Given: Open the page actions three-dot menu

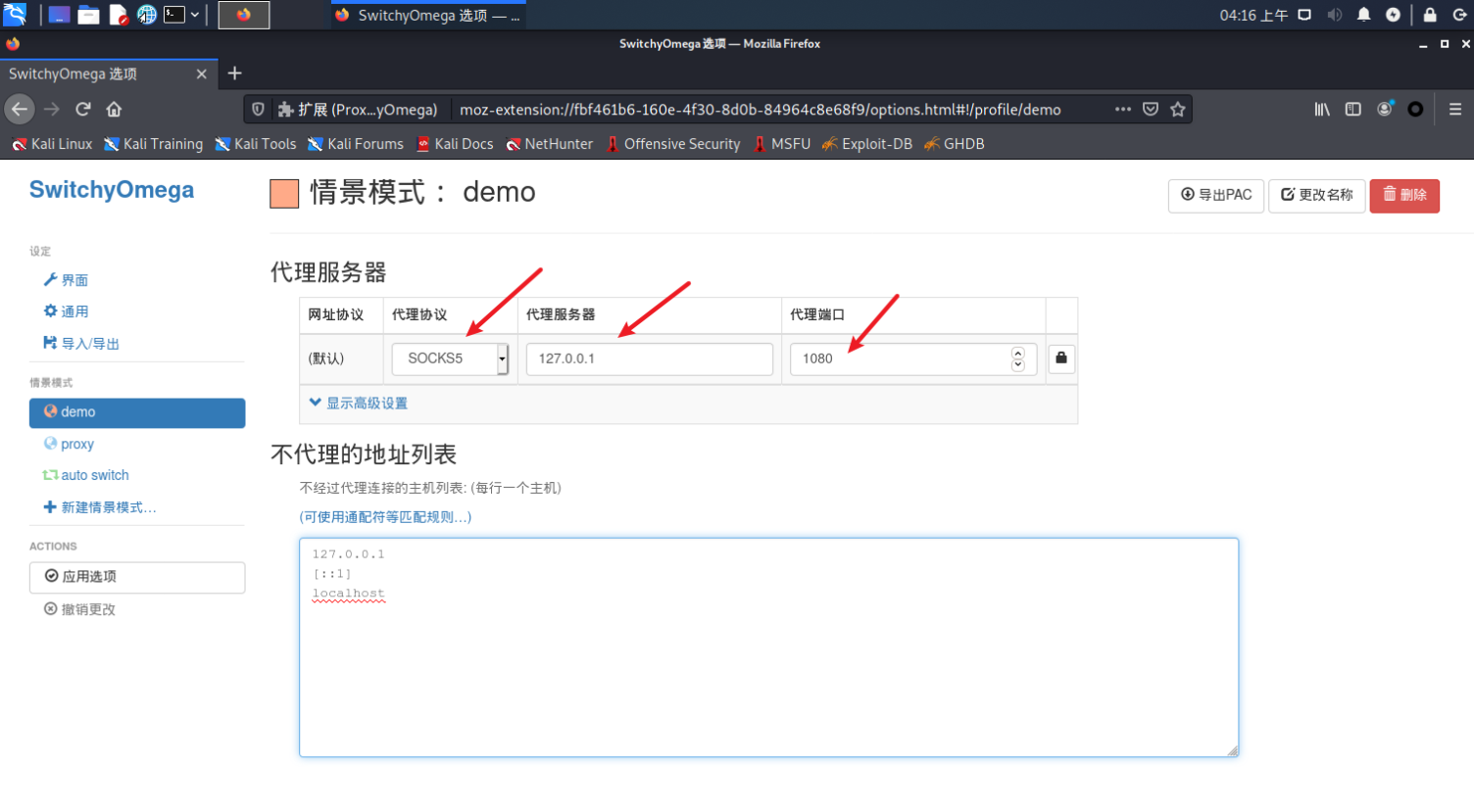Looking at the screenshot, I should (1123, 109).
